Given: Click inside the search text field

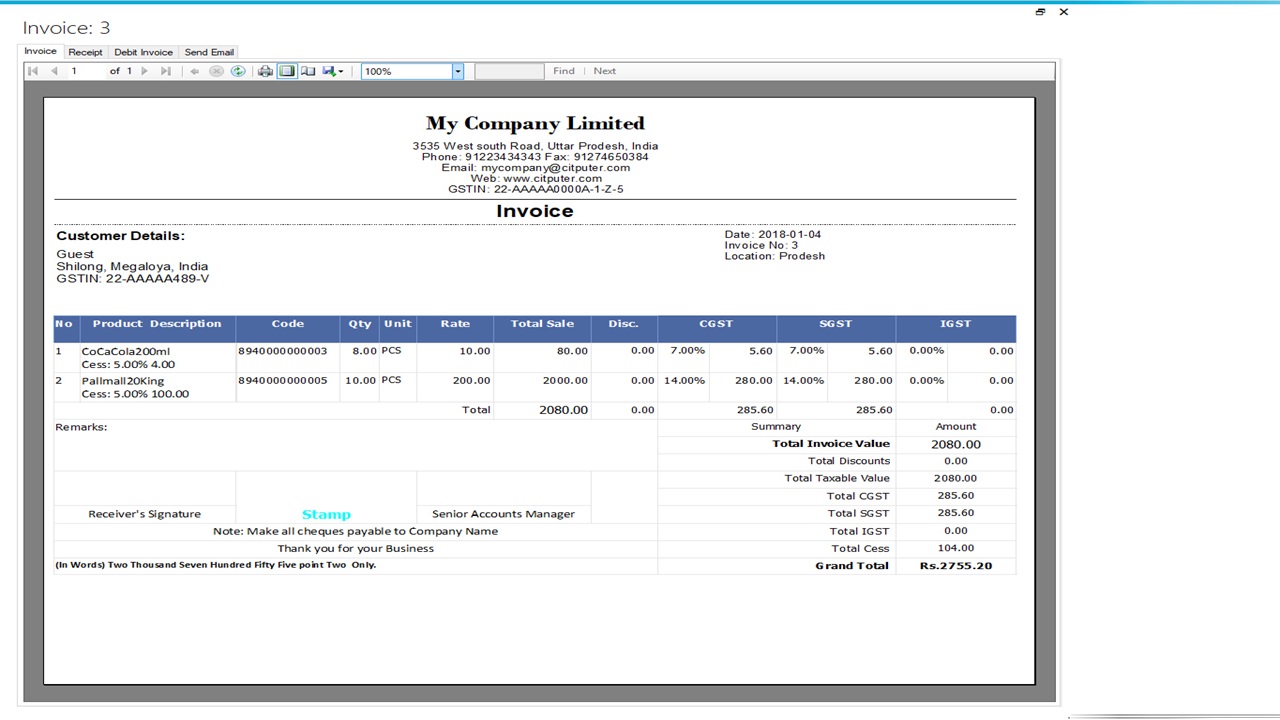Looking at the screenshot, I should 509,70.
